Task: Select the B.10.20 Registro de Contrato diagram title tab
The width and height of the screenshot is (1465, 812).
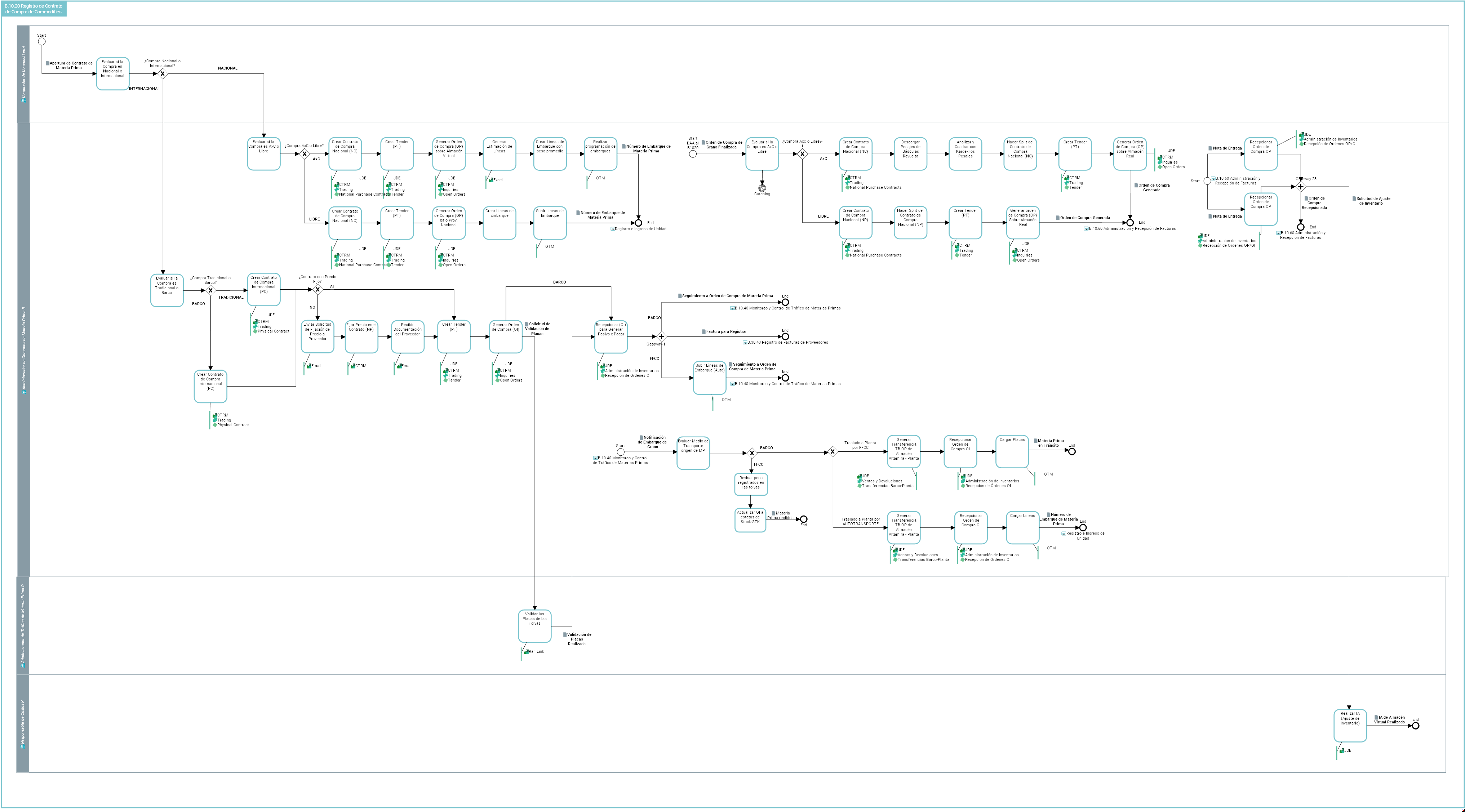Action: point(34,9)
